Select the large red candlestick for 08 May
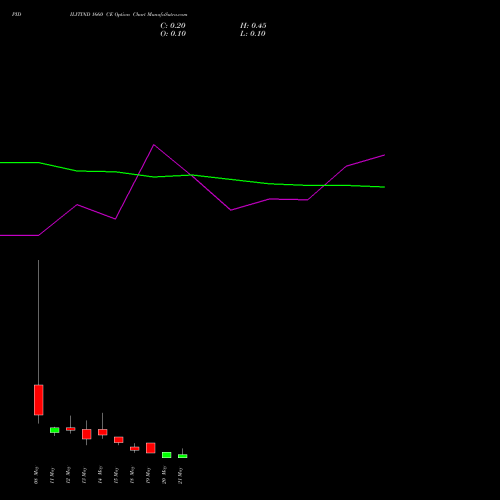Screen dimensions: 500x500 click(x=39, y=400)
